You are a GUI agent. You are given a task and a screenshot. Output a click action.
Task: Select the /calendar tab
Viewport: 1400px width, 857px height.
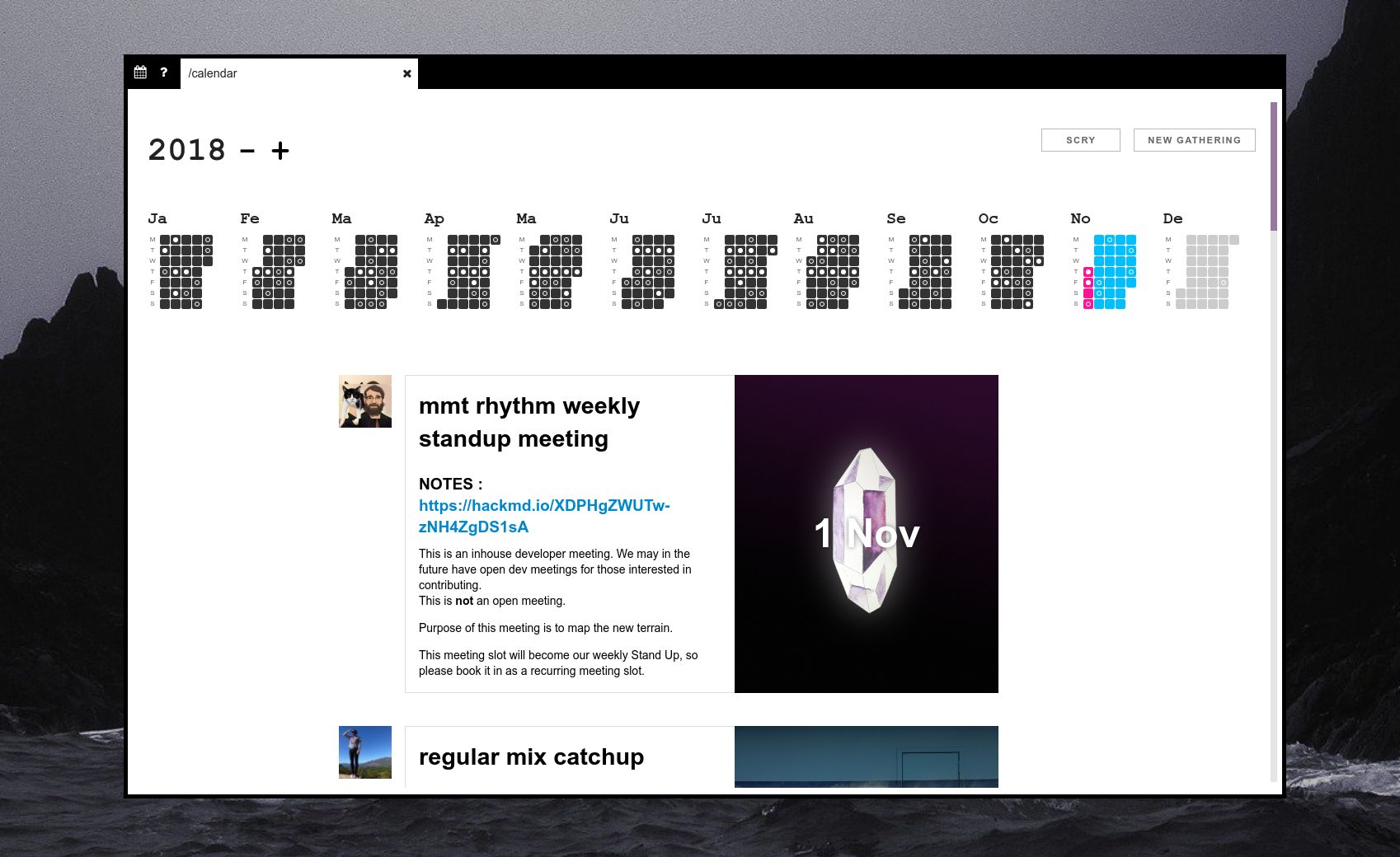(x=298, y=73)
